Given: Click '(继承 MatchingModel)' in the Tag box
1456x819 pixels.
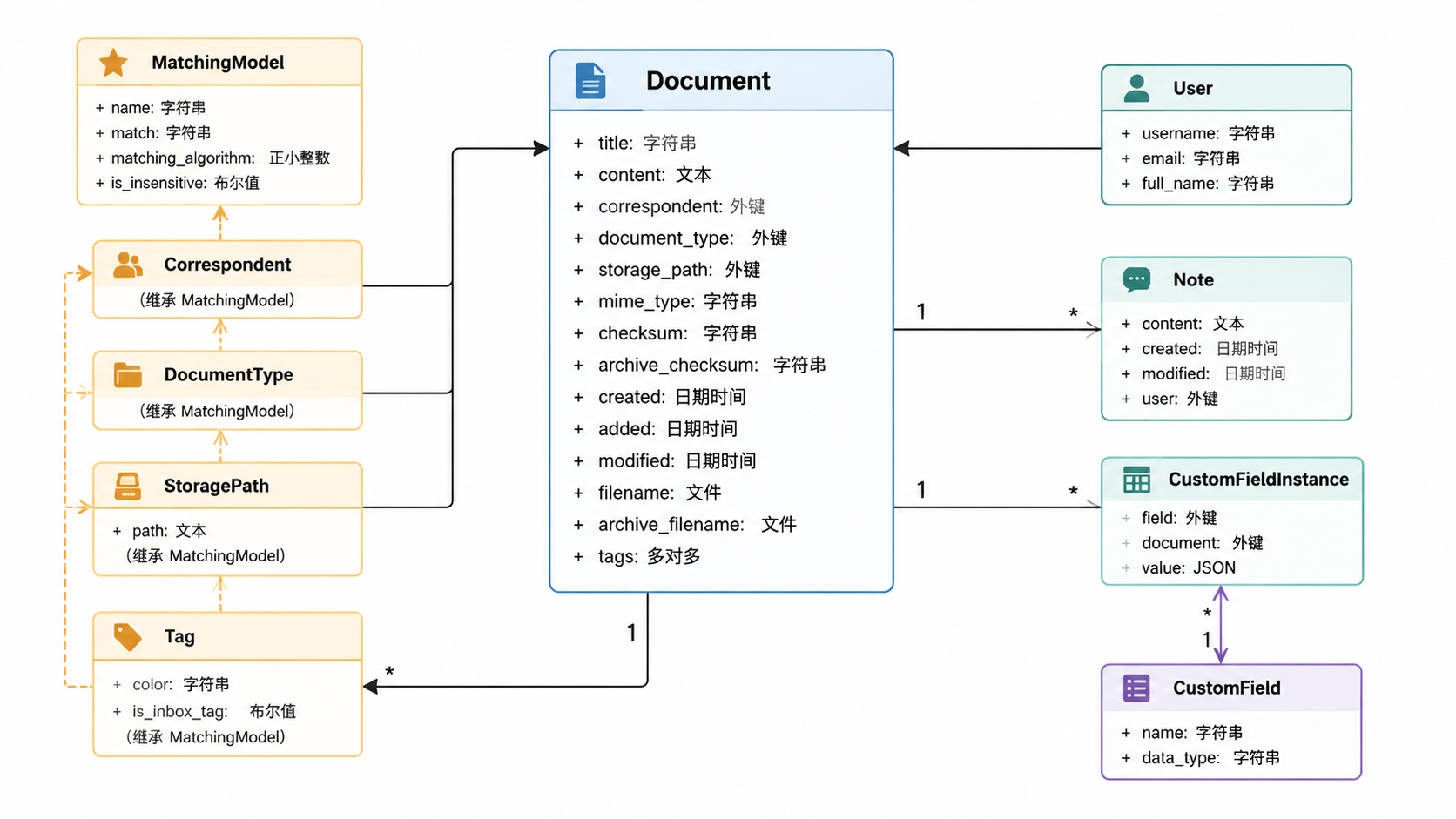Looking at the screenshot, I should [x=206, y=738].
